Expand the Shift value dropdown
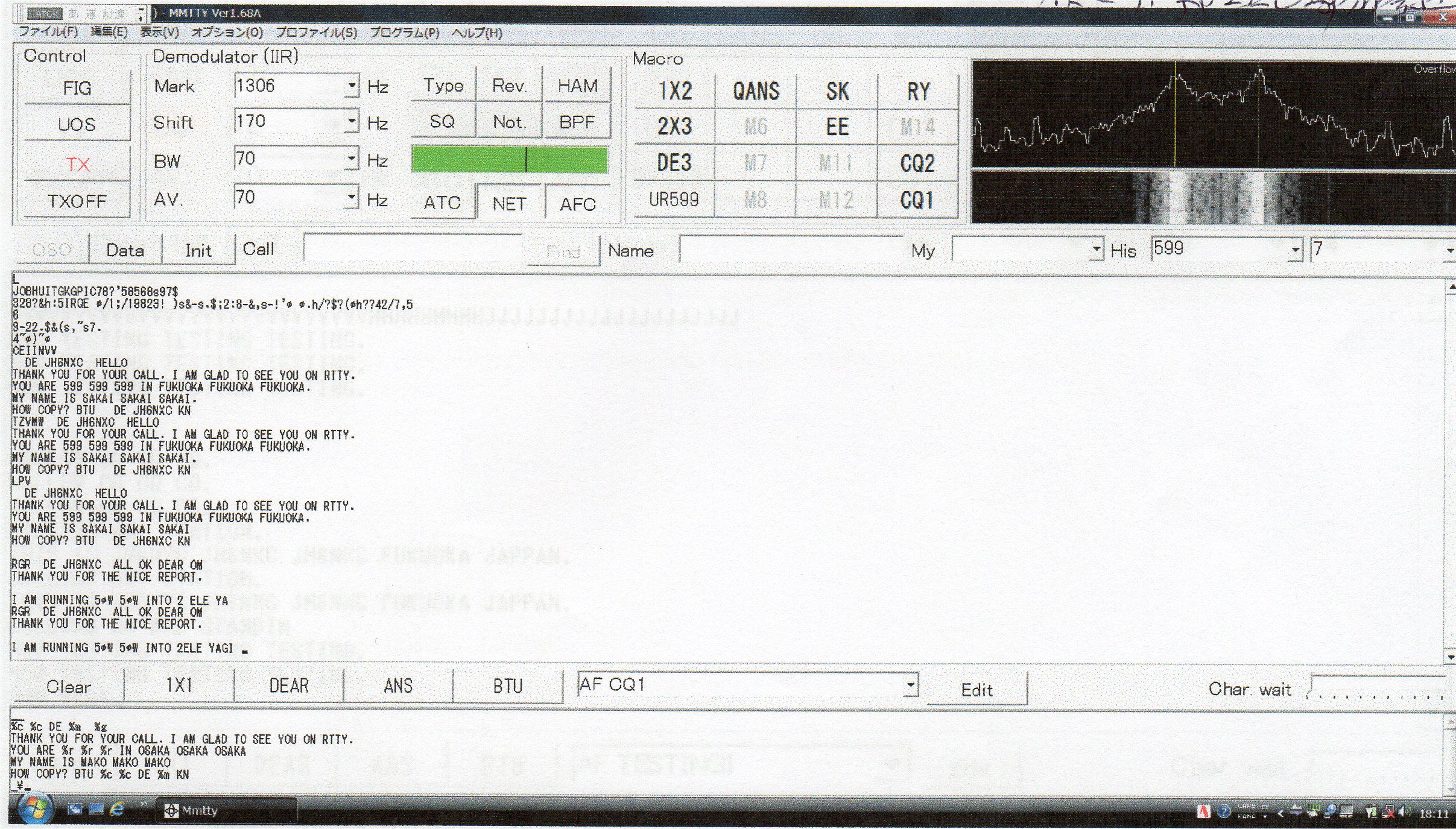 coord(352,121)
